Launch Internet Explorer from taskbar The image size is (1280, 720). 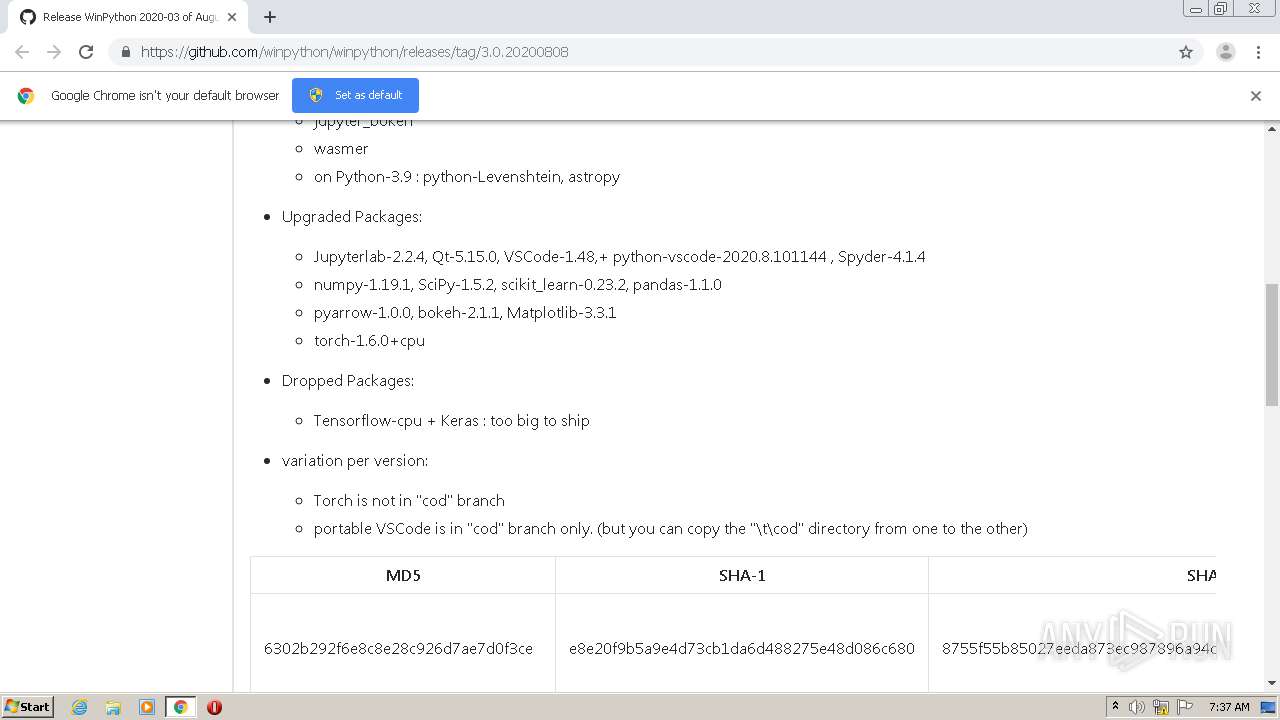coord(80,707)
